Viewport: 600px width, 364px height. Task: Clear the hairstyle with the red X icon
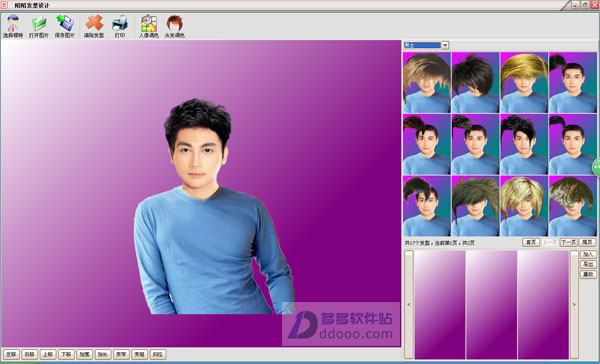94,26
